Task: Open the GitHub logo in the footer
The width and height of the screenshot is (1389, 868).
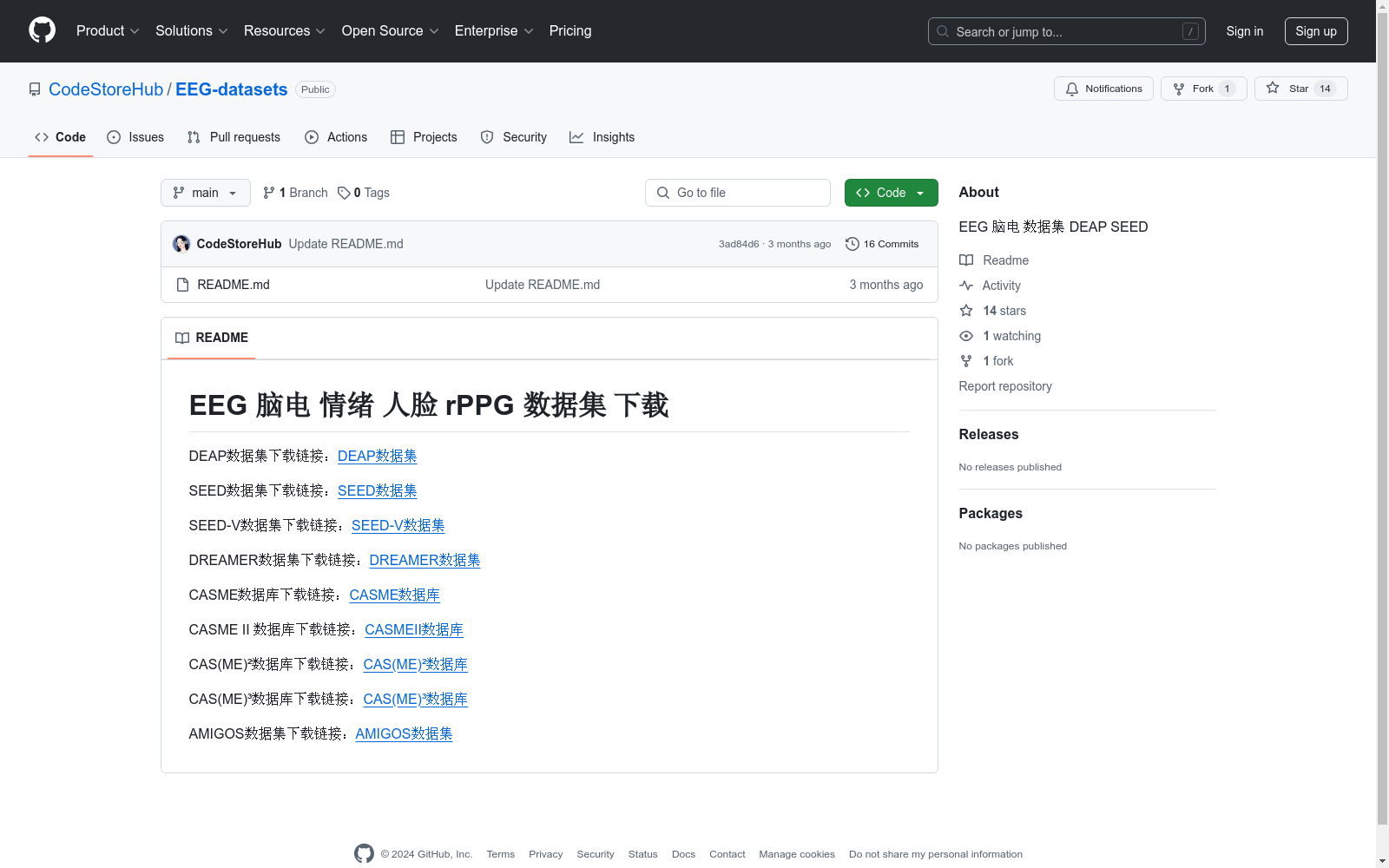Action: pos(364,854)
